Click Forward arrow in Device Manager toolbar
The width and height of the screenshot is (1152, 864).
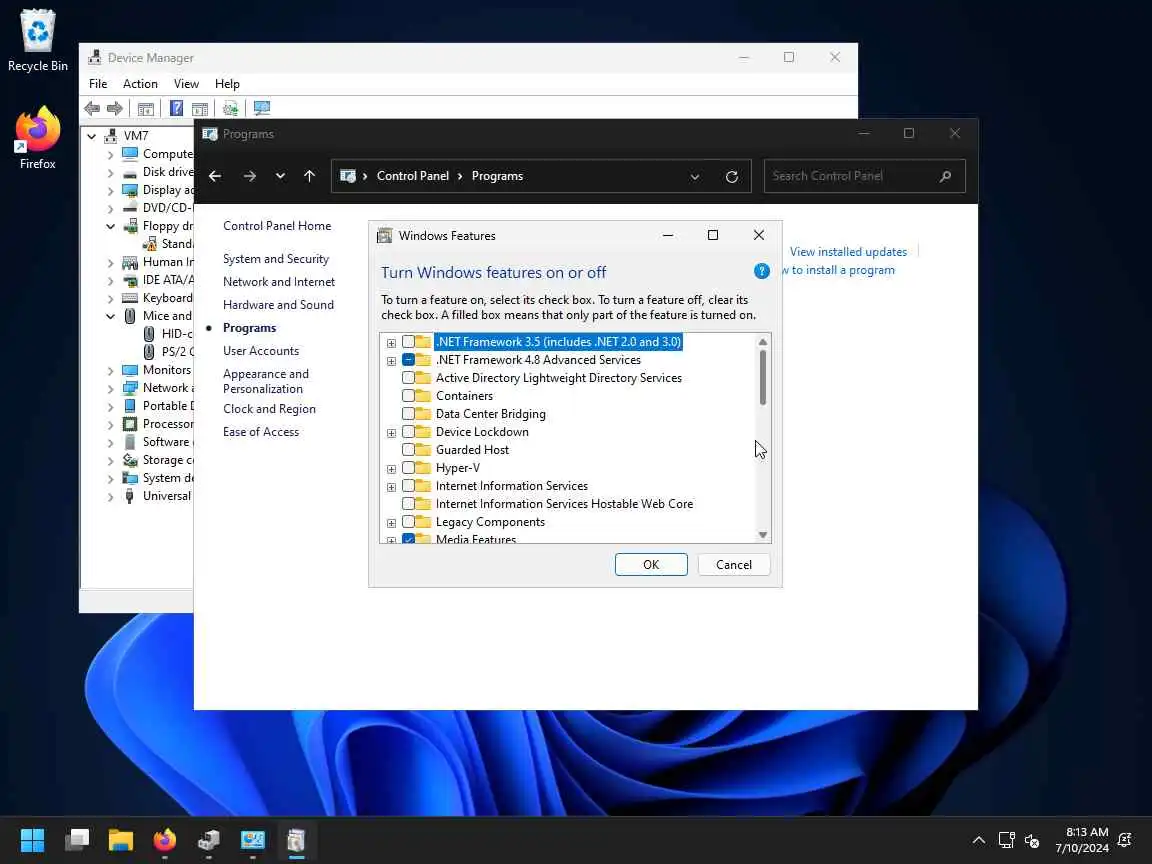[x=115, y=109]
